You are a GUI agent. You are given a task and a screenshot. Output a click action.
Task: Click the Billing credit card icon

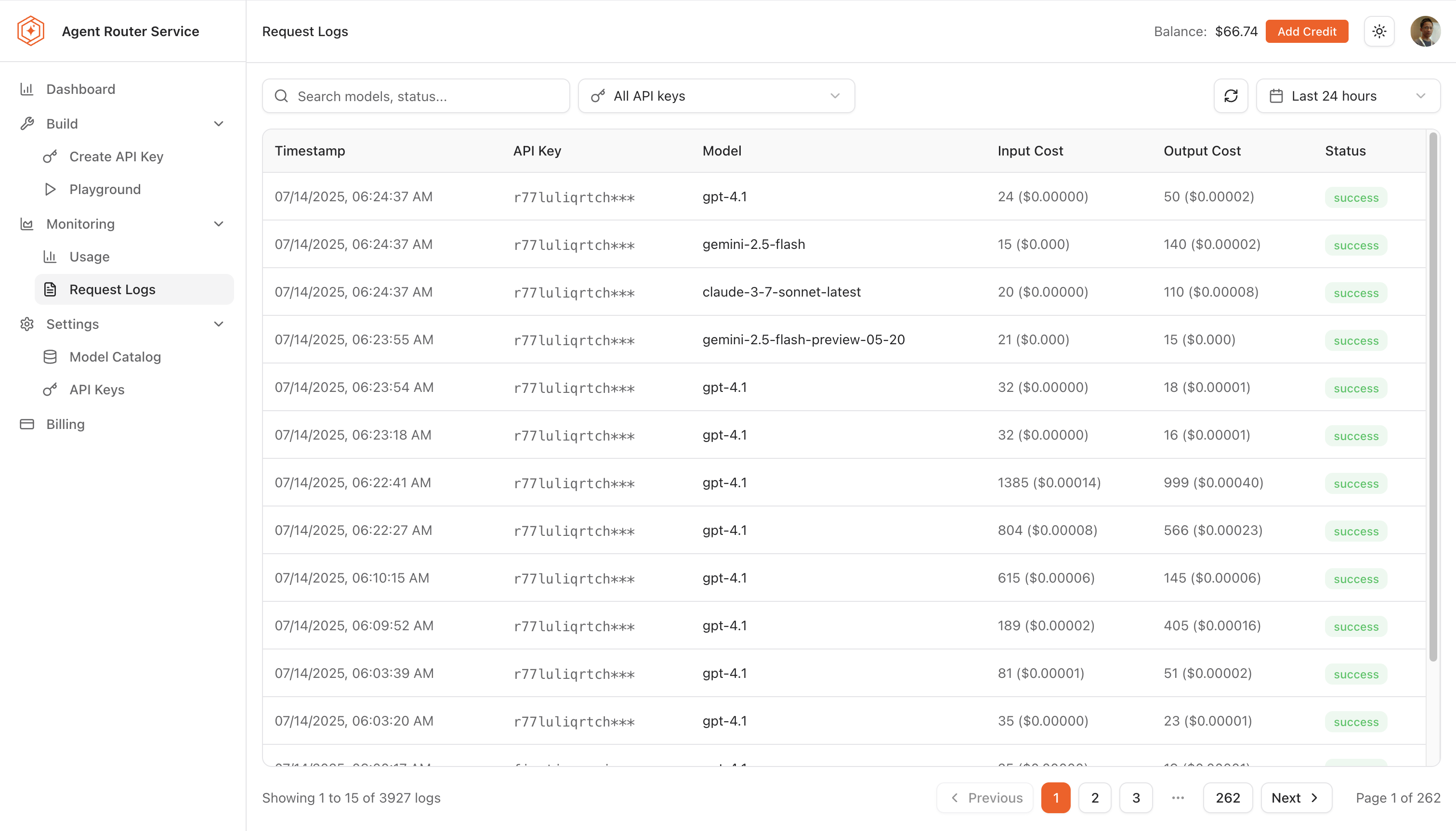(27, 424)
